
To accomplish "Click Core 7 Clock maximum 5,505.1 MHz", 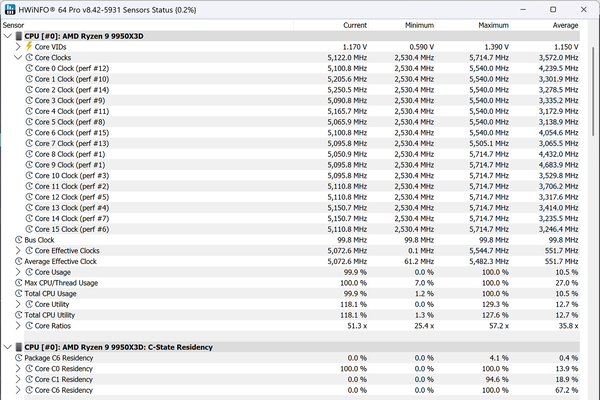I will pyautogui.click(x=489, y=144).
